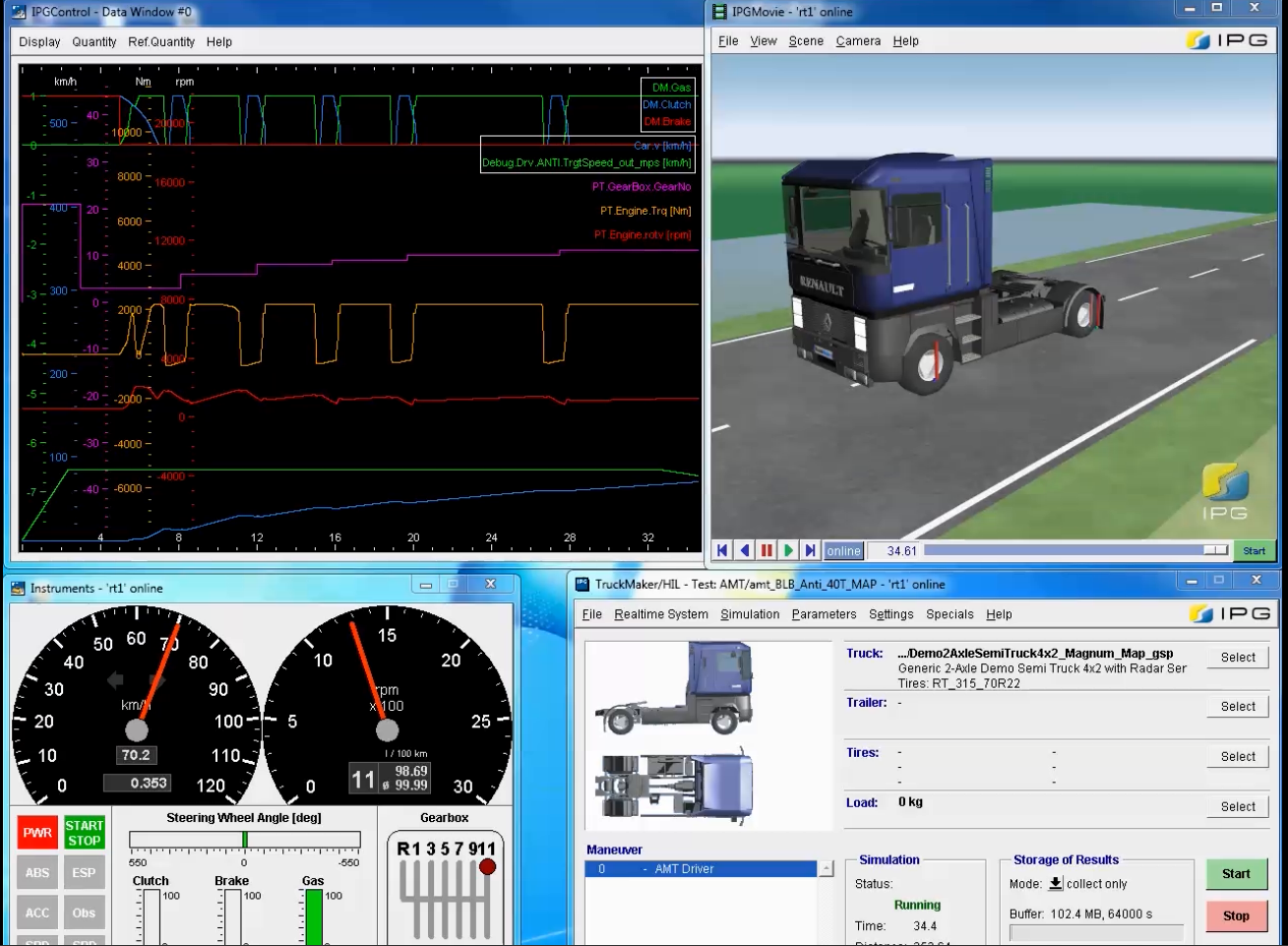Viewport: 1288px width, 946px height.
Task: Open the File menu in TruckMaker/HIL
Action: coord(592,614)
